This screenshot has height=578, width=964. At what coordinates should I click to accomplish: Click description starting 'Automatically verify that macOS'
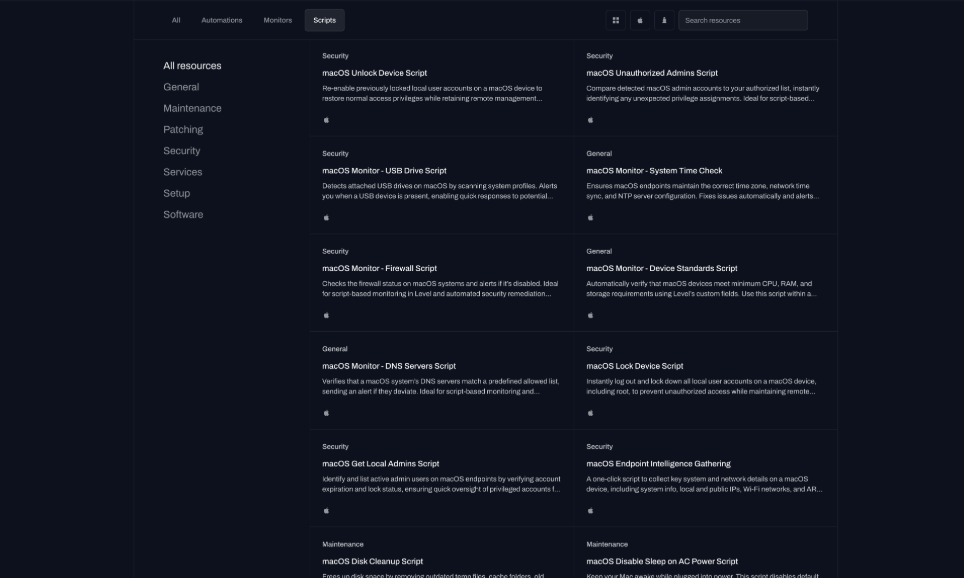[x=701, y=289]
